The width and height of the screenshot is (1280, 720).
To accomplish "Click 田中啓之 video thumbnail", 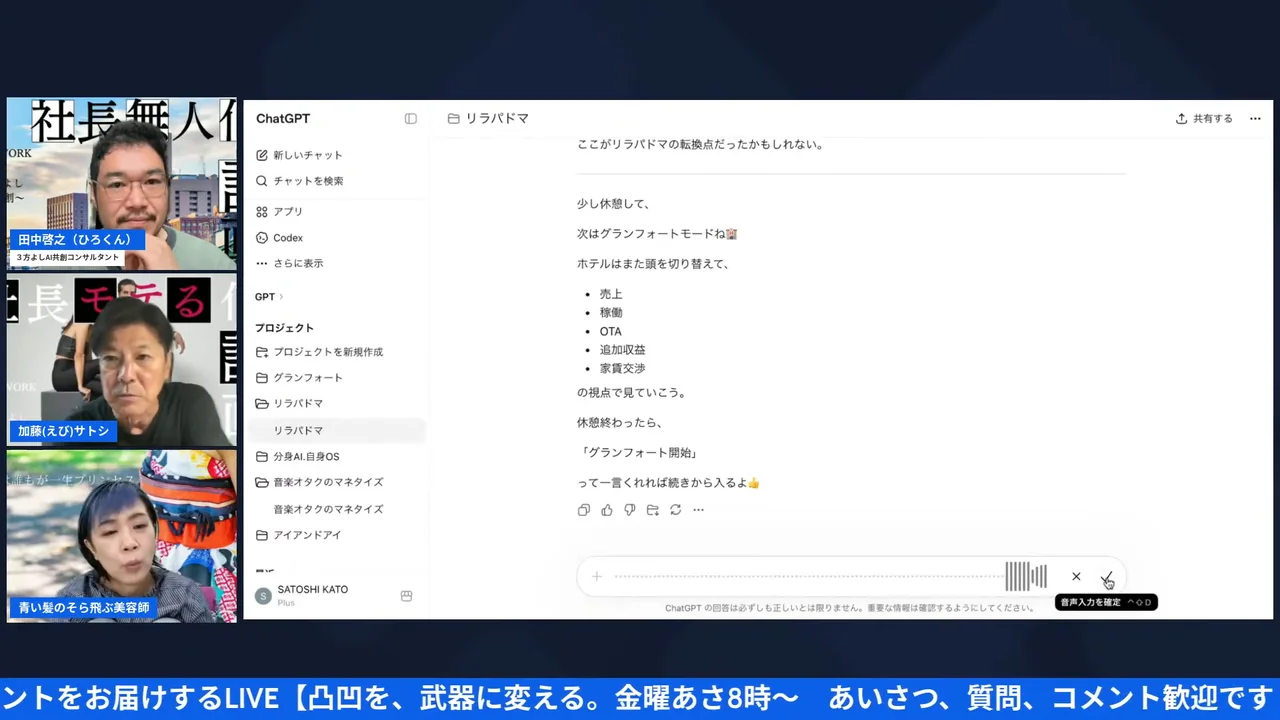I will (x=122, y=184).
